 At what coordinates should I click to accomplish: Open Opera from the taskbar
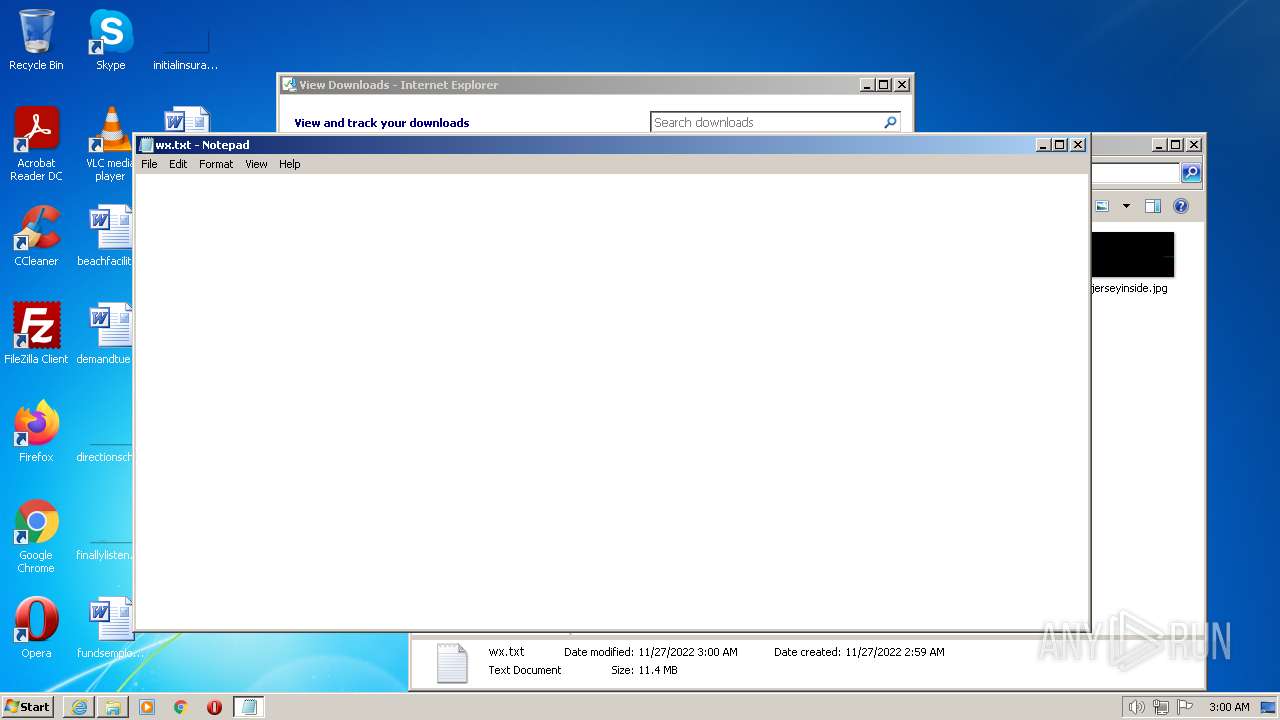point(214,707)
